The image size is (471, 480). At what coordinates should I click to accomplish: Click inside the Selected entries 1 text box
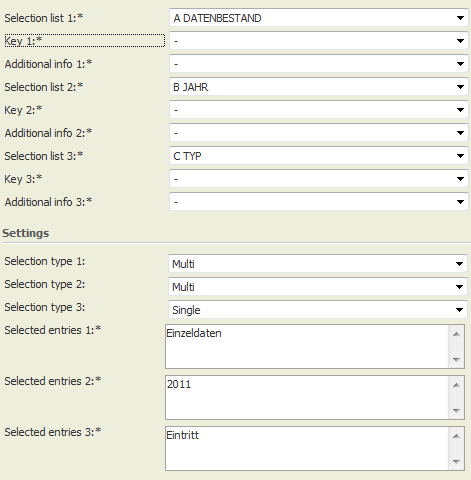307,347
